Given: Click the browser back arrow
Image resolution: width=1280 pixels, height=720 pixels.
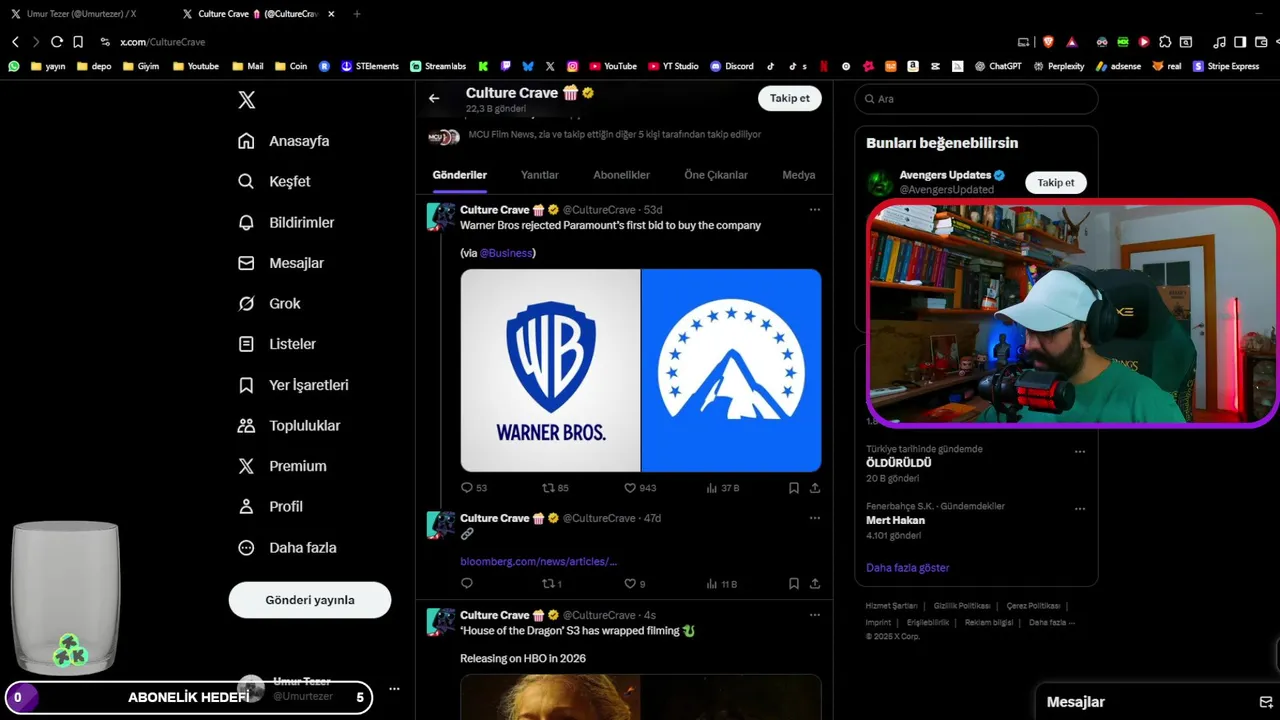Looking at the screenshot, I should (x=15, y=42).
